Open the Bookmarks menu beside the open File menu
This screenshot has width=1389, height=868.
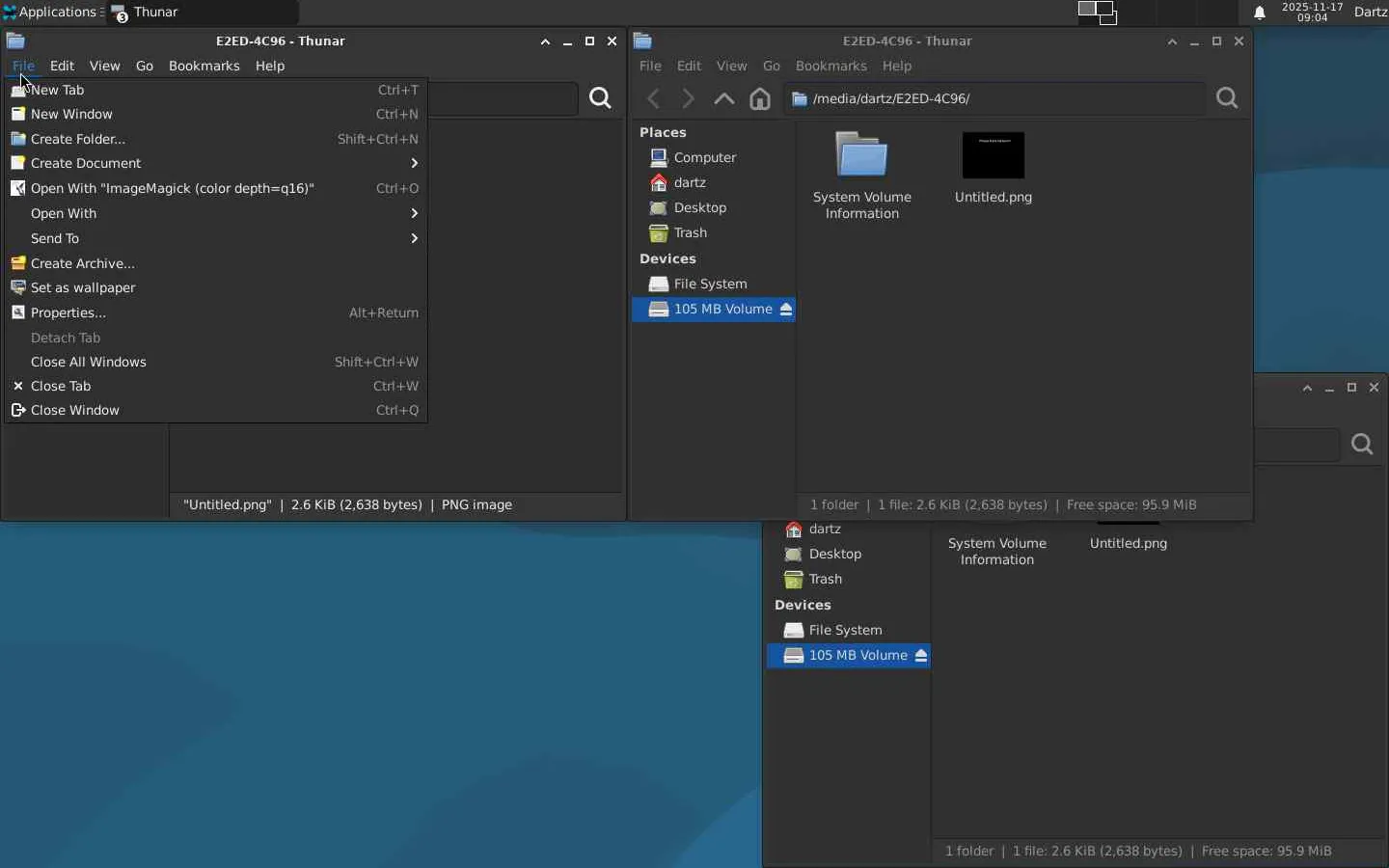204,66
